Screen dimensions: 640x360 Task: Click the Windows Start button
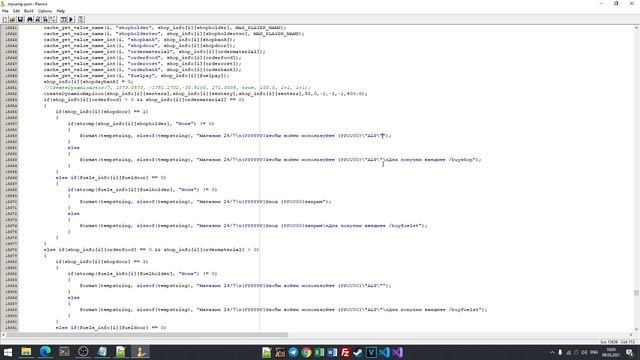pos(8,352)
